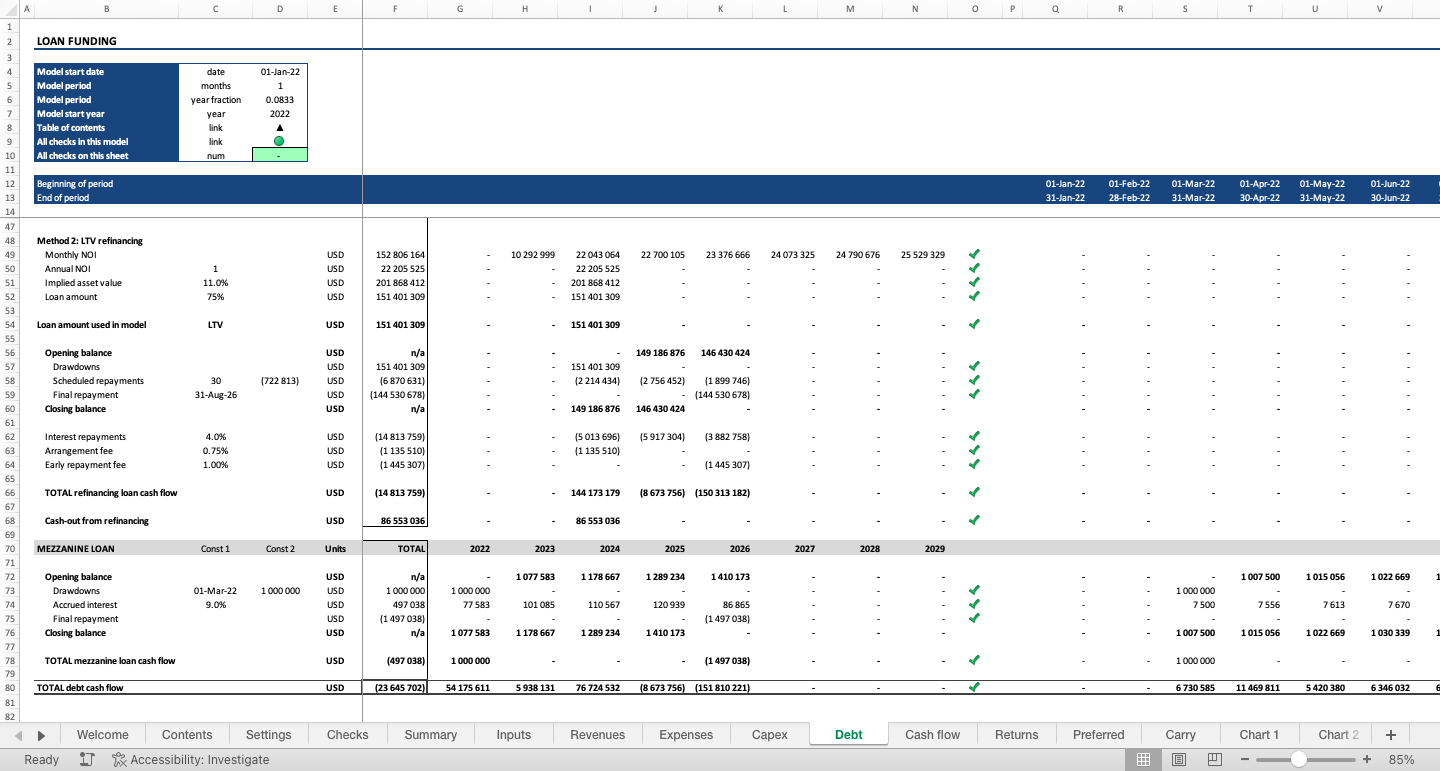
Task: Click the check mark in Monthly NOI row
Action: [x=974, y=254]
